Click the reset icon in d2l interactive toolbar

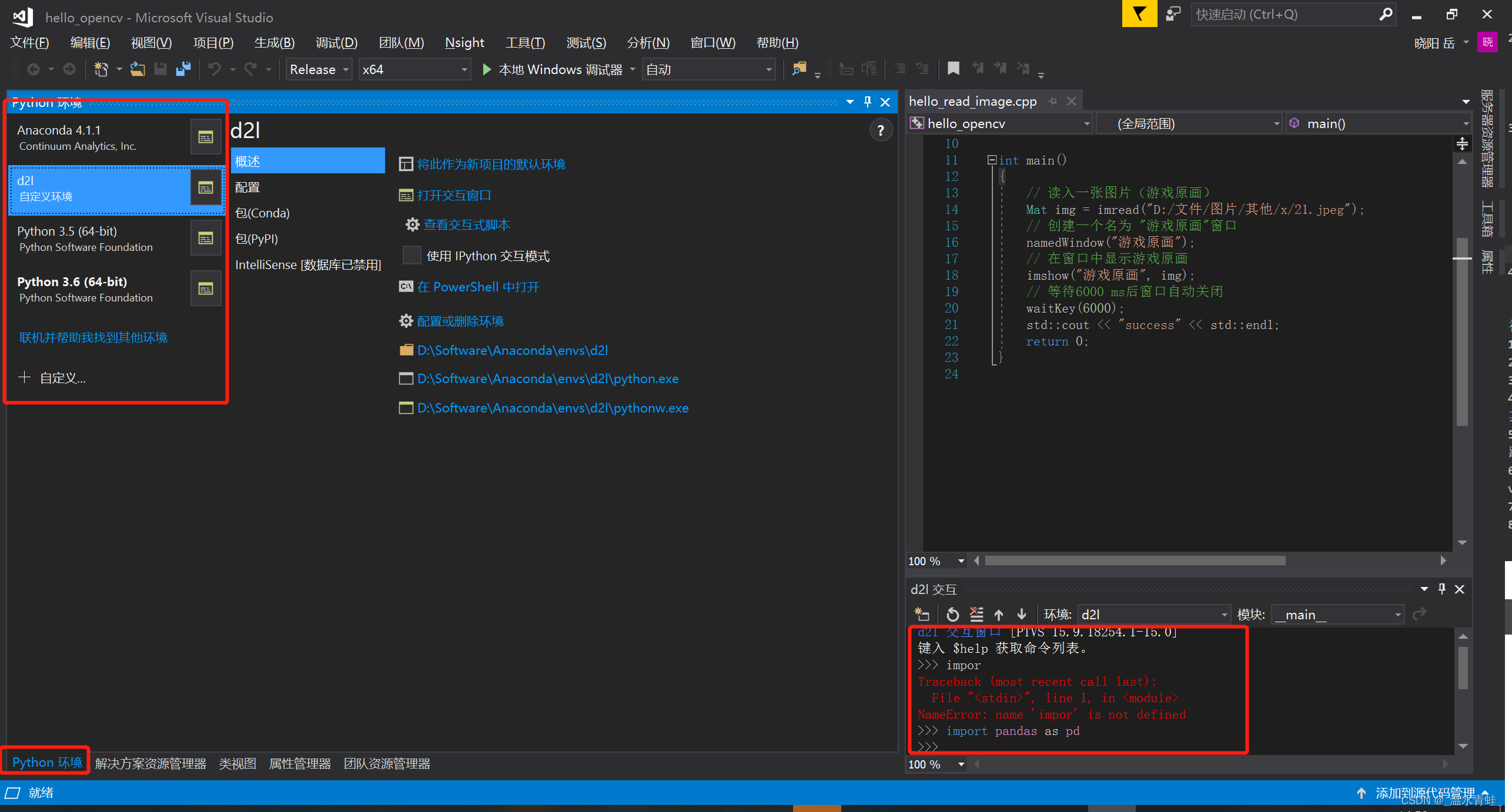pyautogui.click(x=952, y=615)
